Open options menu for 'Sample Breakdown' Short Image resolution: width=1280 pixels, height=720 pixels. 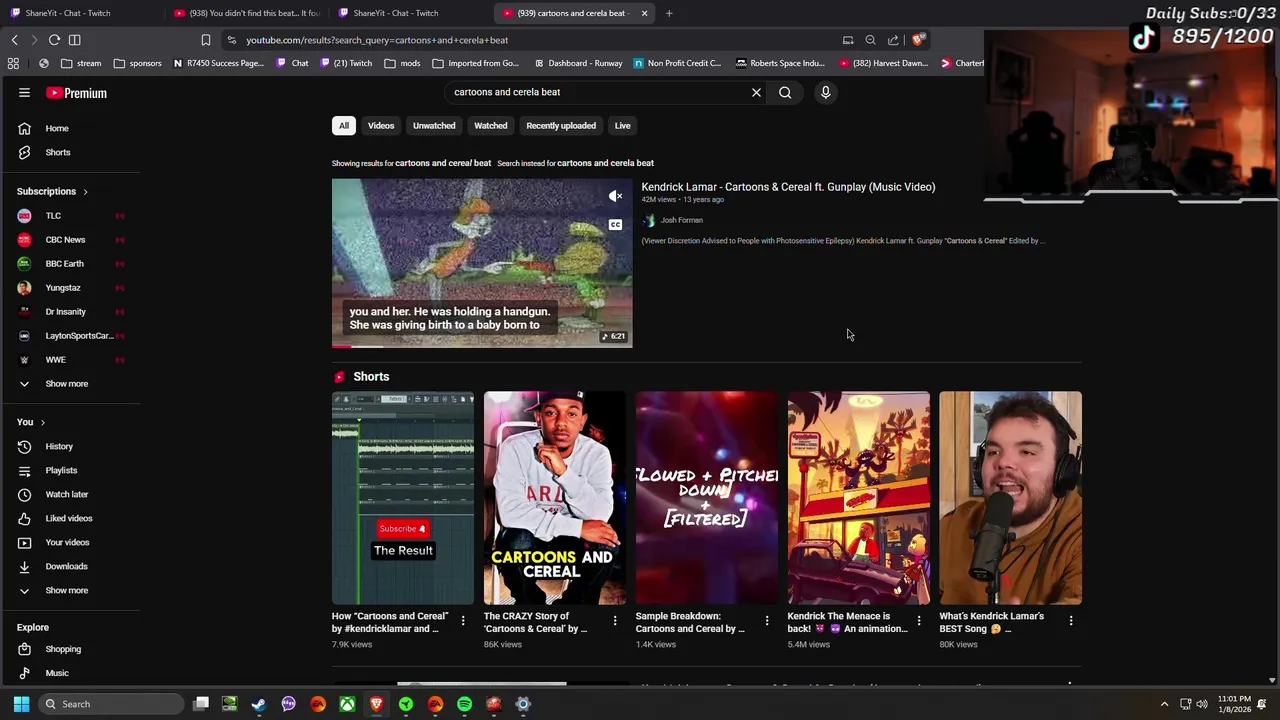tap(766, 621)
